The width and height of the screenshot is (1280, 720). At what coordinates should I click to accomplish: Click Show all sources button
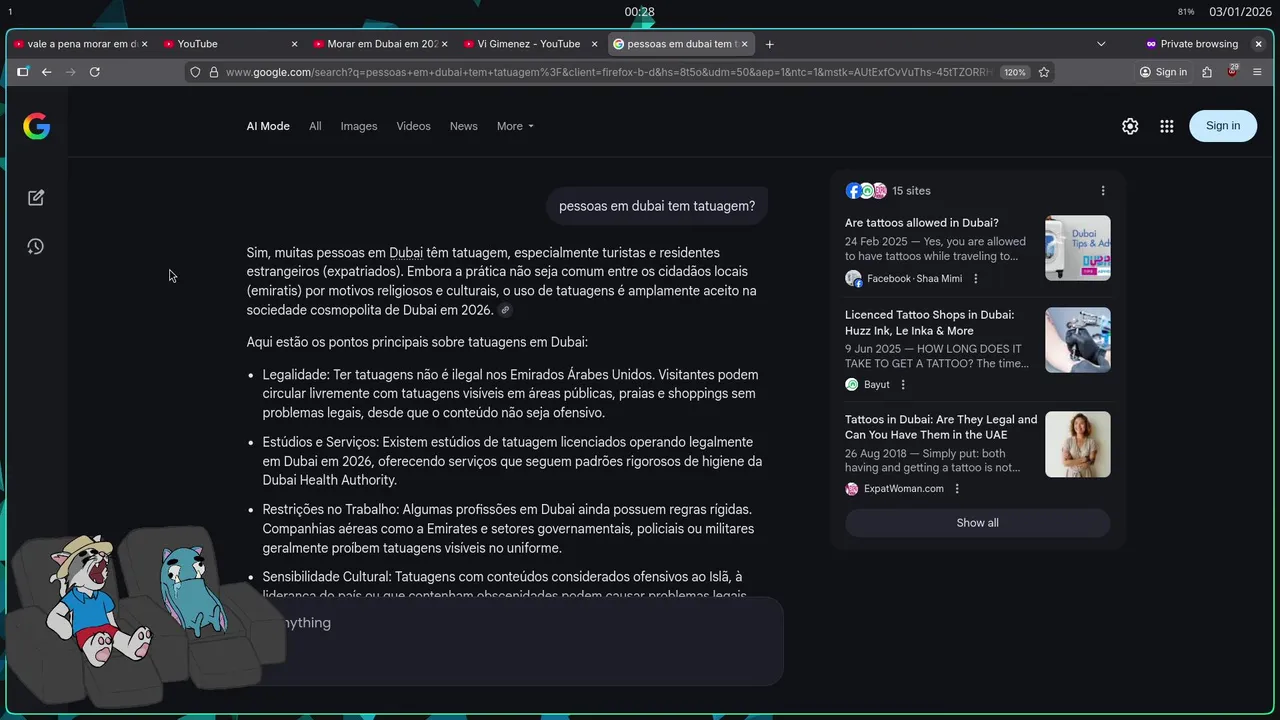(x=977, y=523)
